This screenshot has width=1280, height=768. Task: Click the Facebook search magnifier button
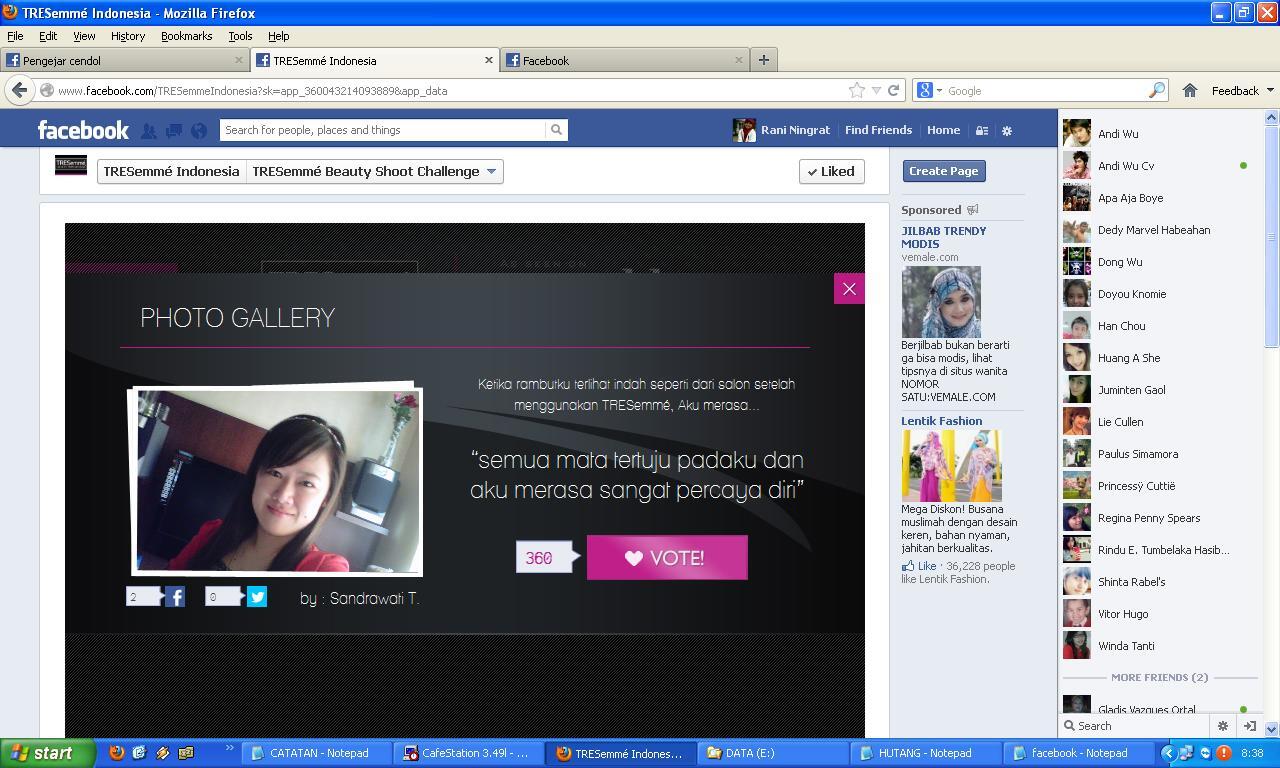tap(556, 130)
